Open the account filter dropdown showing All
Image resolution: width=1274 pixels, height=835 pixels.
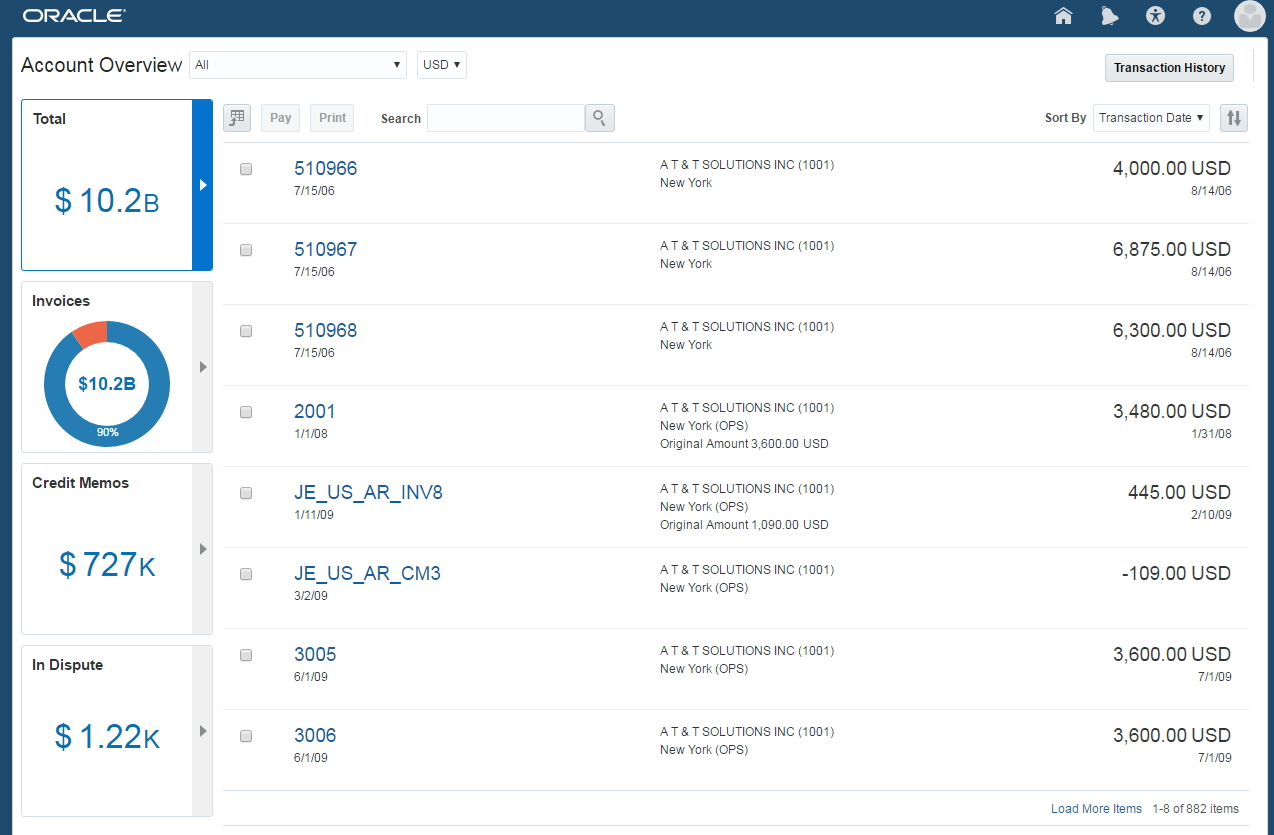click(x=298, y=65)
